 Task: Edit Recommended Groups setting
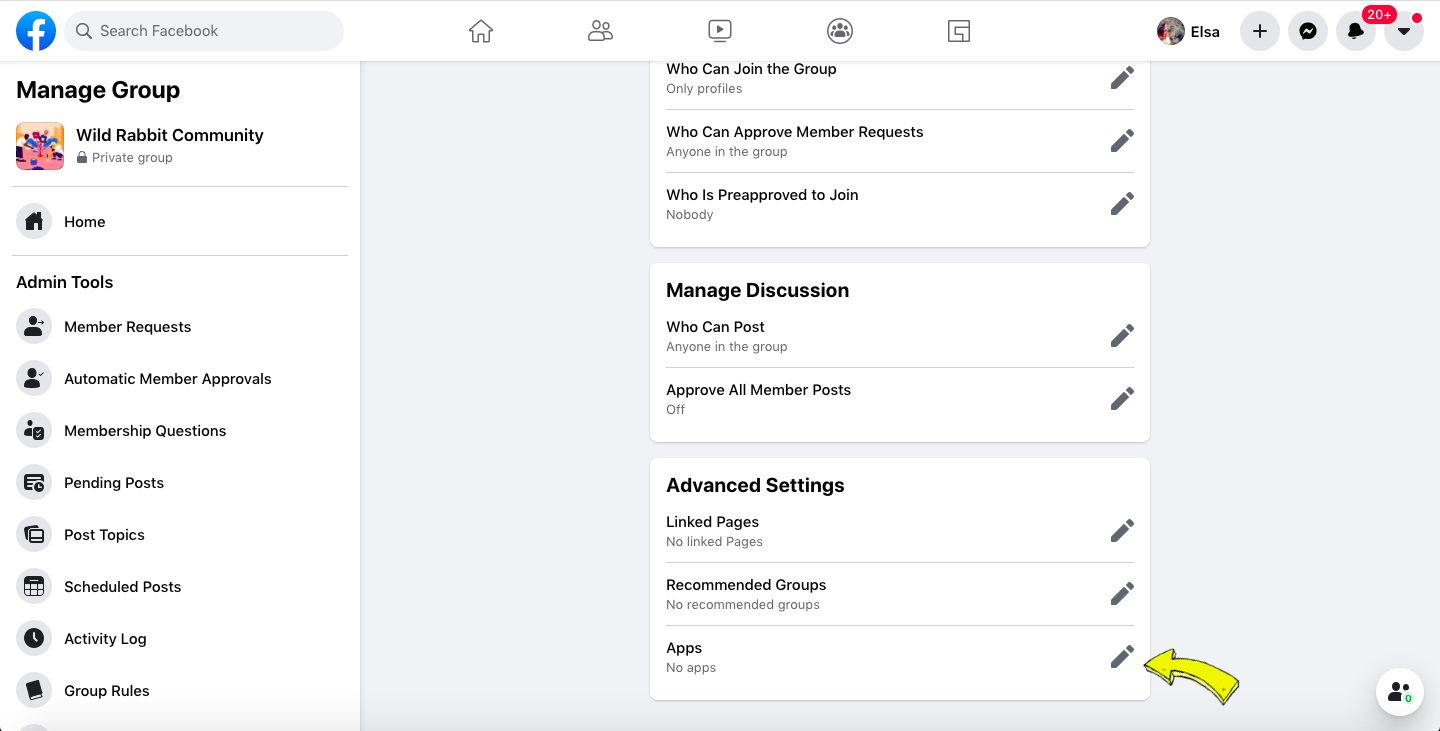[x=1122, y=594]
